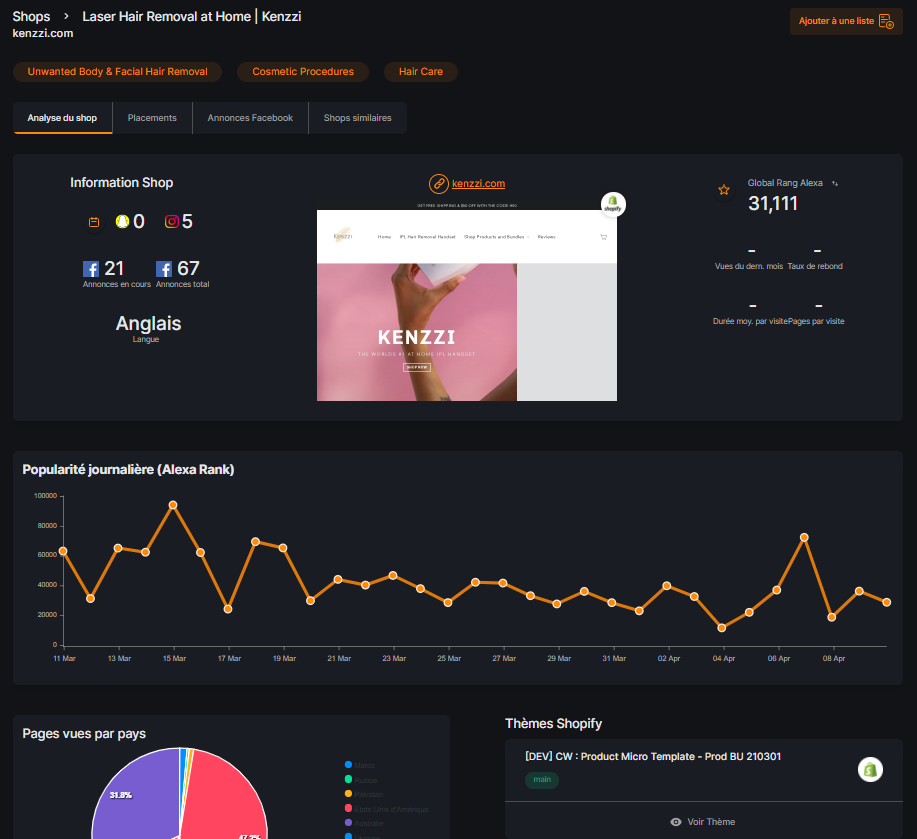Click the Shopify badge on the site preview

613,205
